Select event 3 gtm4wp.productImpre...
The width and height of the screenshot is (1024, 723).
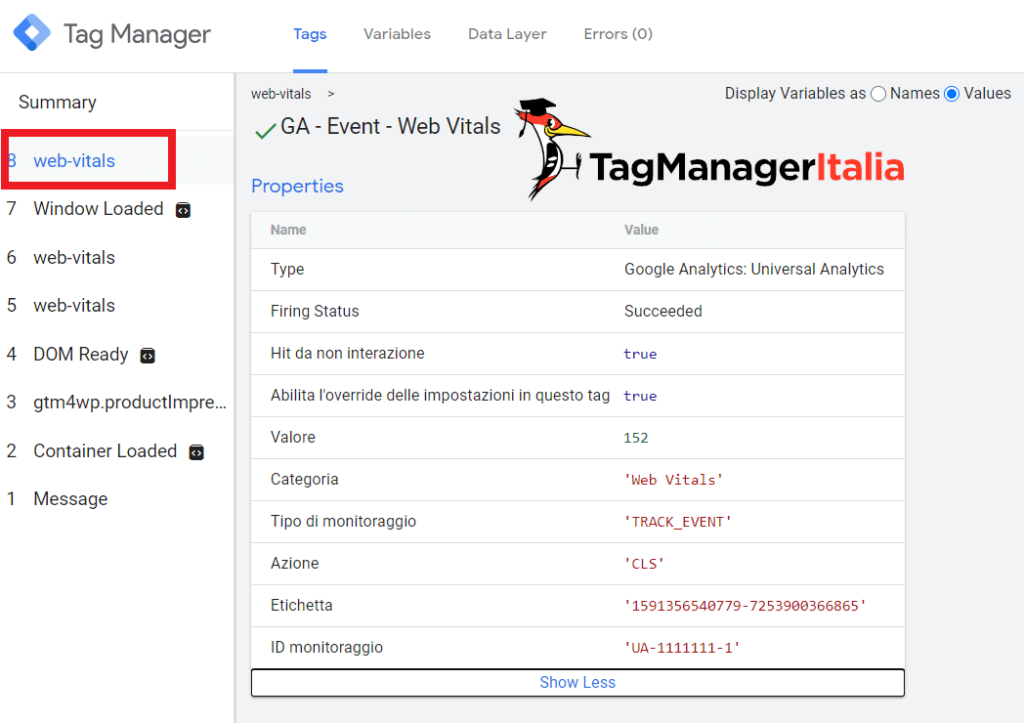tap(116, 402)
